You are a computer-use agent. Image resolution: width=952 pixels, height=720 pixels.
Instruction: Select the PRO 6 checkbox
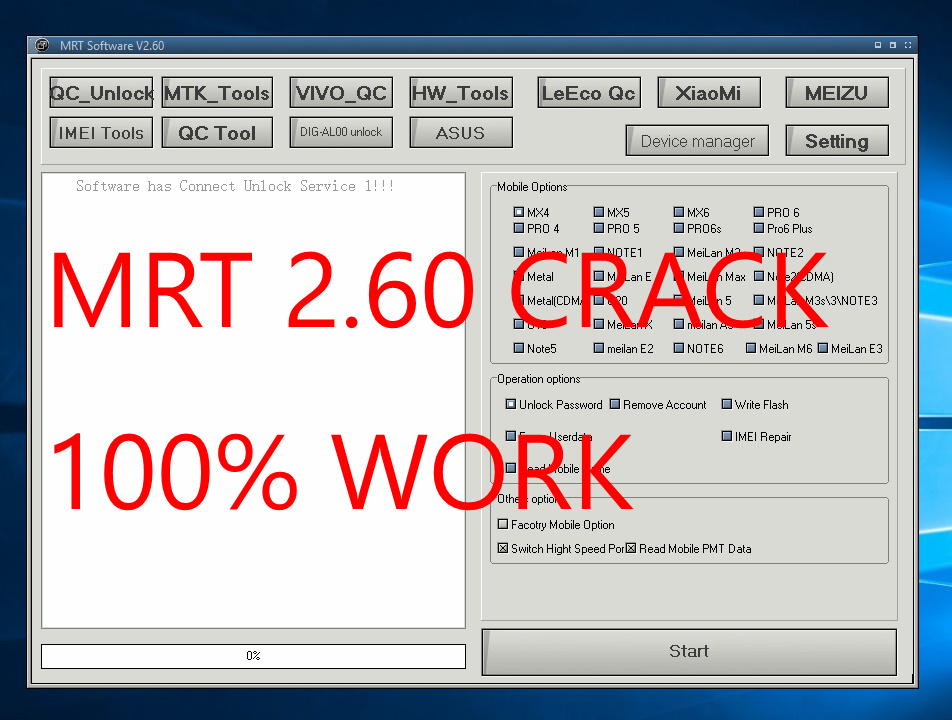[x=758, y=212]
